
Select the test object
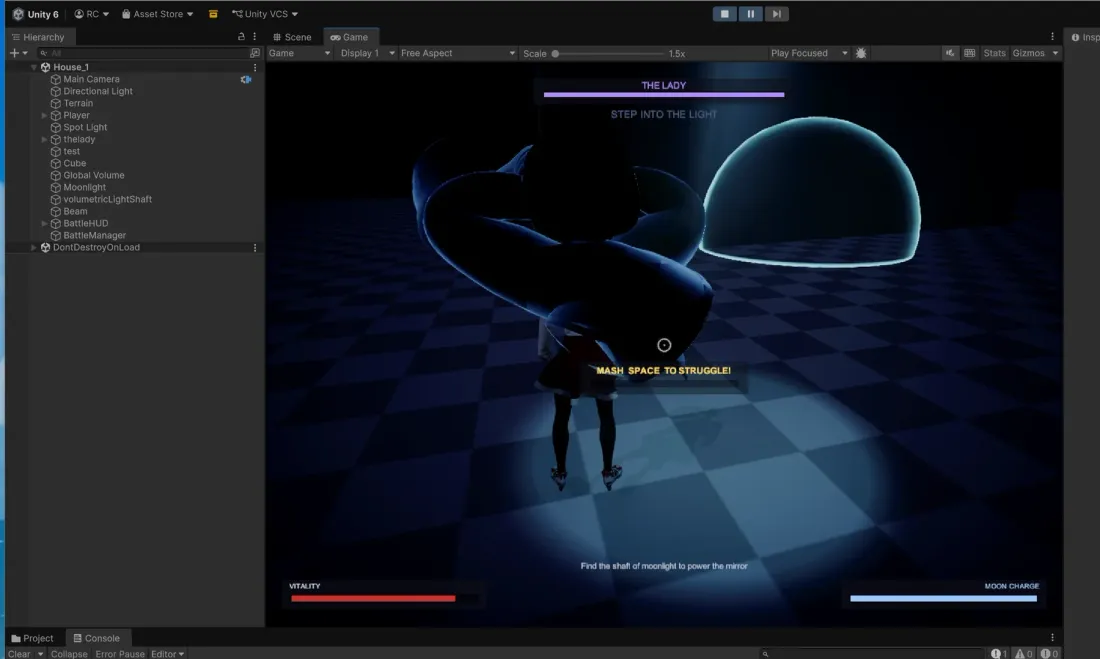coord(72,151)
